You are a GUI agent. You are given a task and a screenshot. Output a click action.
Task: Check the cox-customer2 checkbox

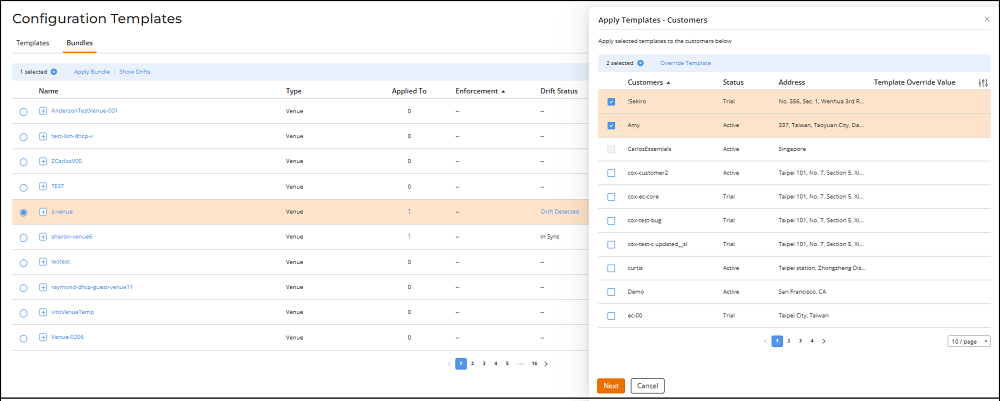tap(611, 173)
